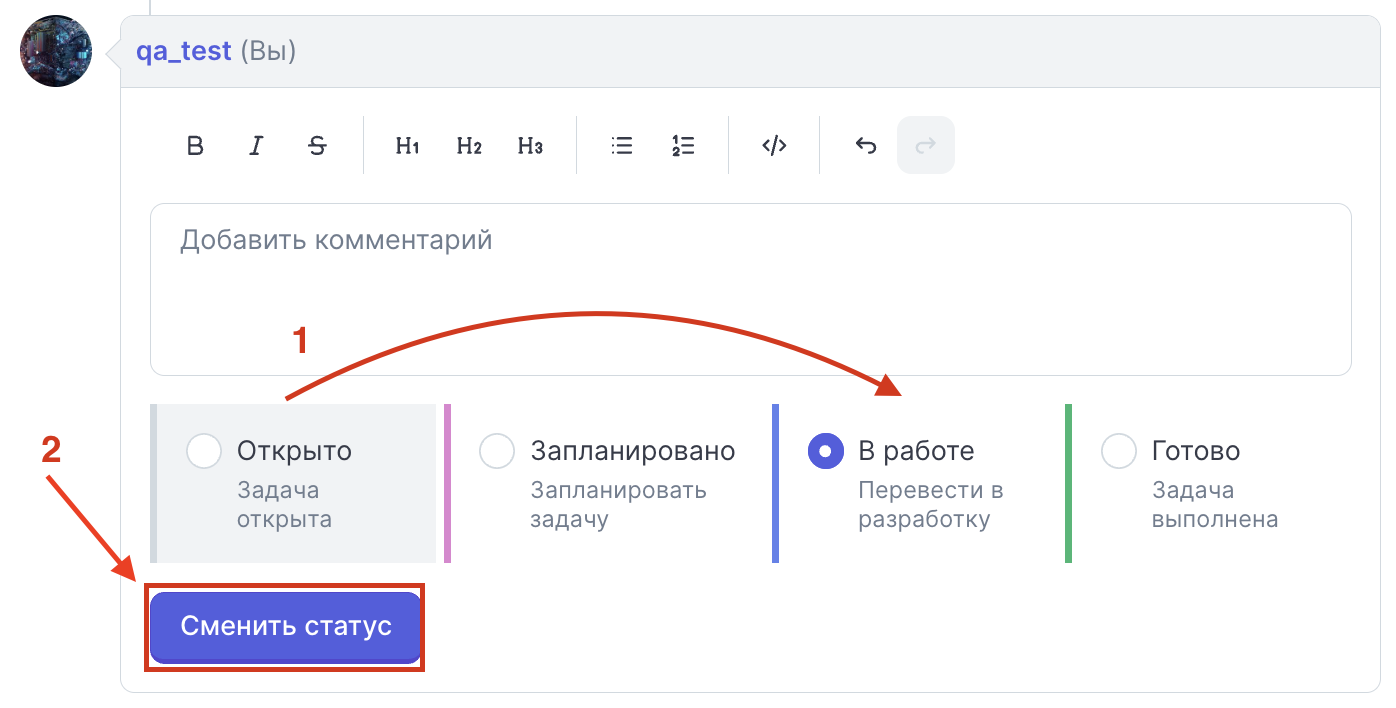Click the Задача выполнена description text
Screen dimensions: 1396x708
click(x=1215, y=505)
